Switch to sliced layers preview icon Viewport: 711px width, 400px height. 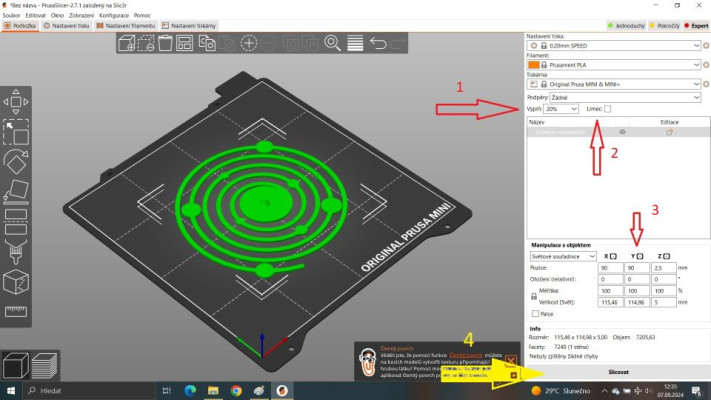pos(44,366)
